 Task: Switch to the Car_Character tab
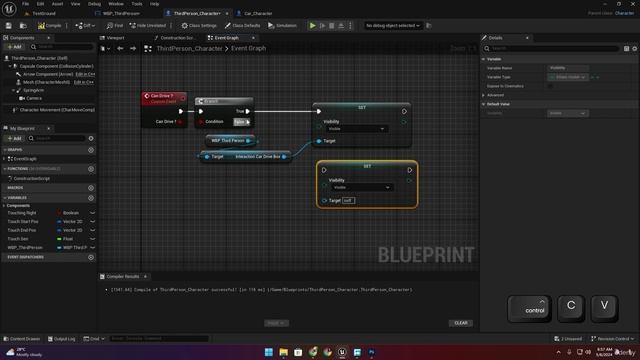(258, 13)
